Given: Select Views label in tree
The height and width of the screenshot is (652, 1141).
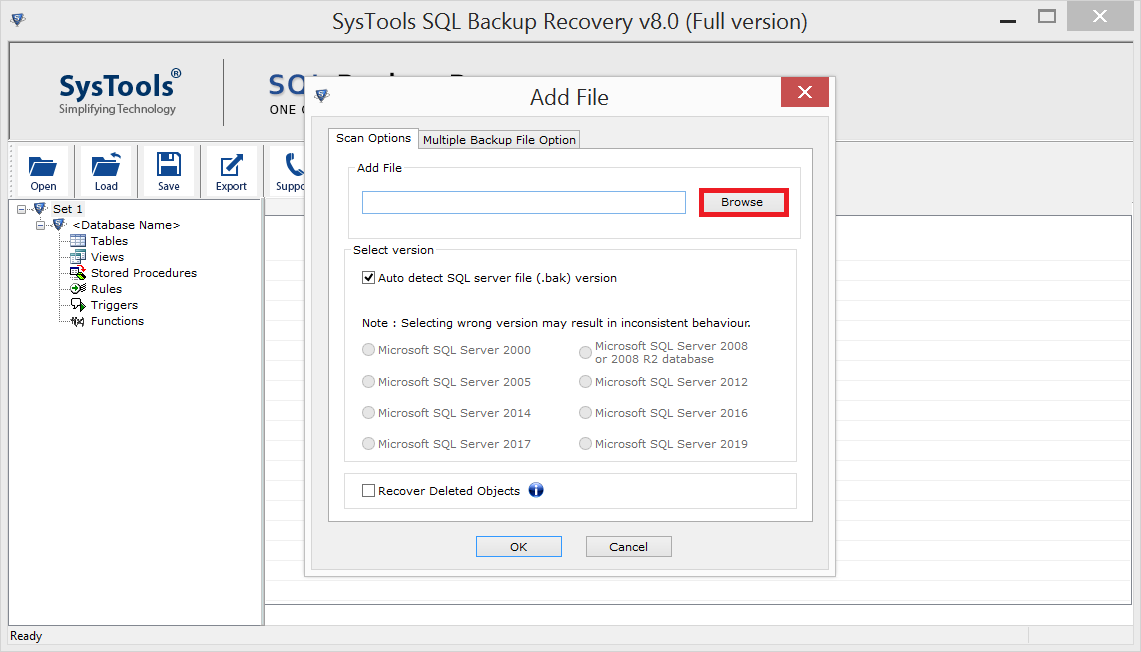Looking at the screenshot, I should tap(108, 257).
